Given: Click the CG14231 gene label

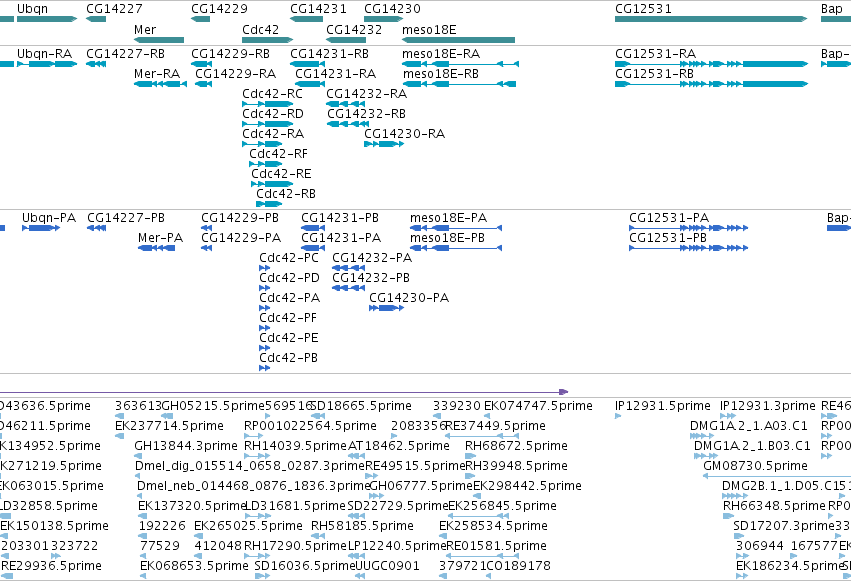Looking at the screenshot, I should tap(318, 9).
